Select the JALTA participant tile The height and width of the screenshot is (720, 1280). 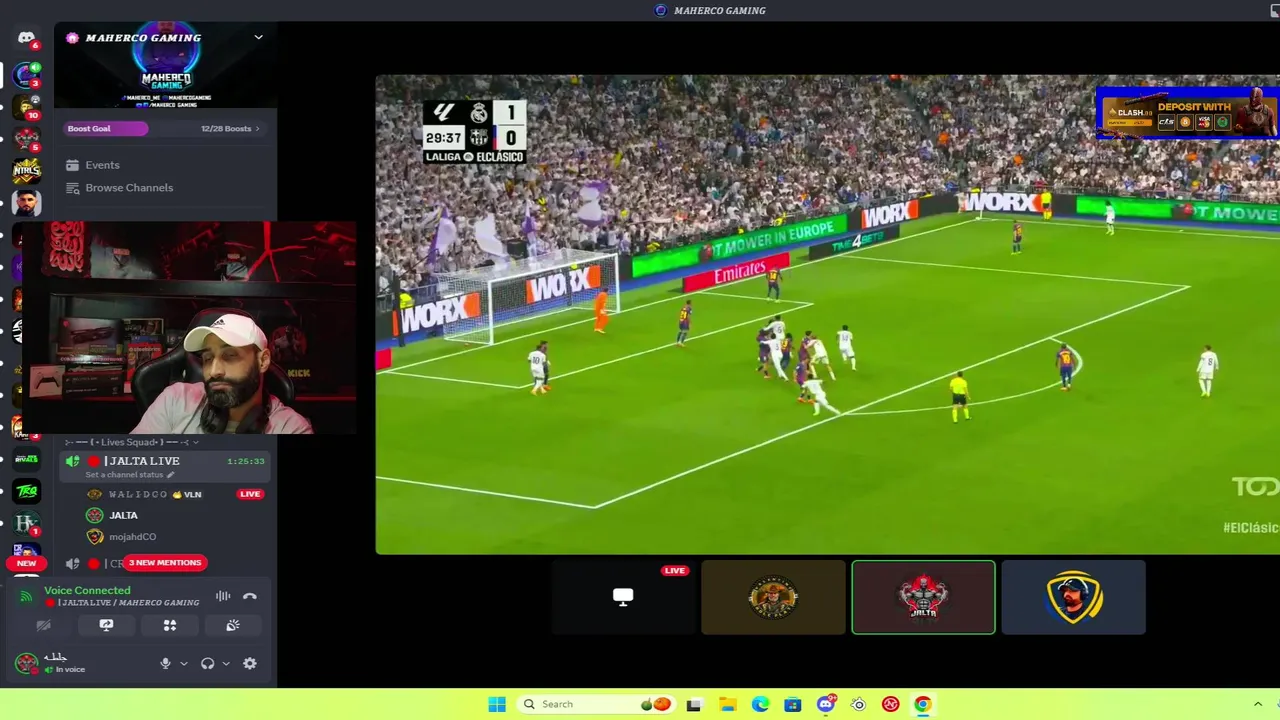click(923, 597)
